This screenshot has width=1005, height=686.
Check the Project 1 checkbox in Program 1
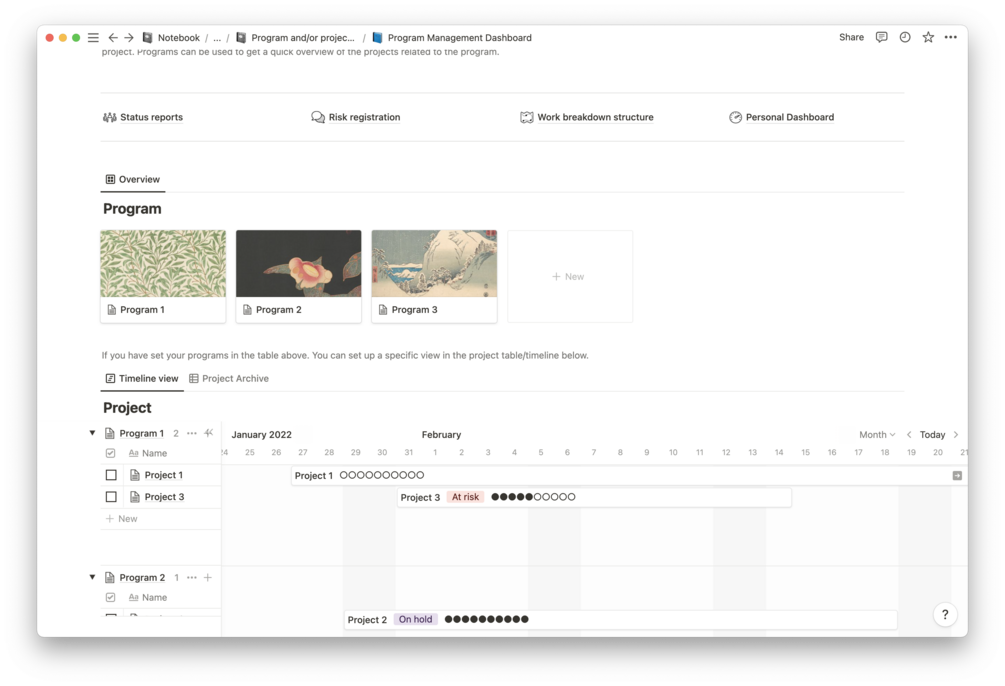click(x=112, y=475)
